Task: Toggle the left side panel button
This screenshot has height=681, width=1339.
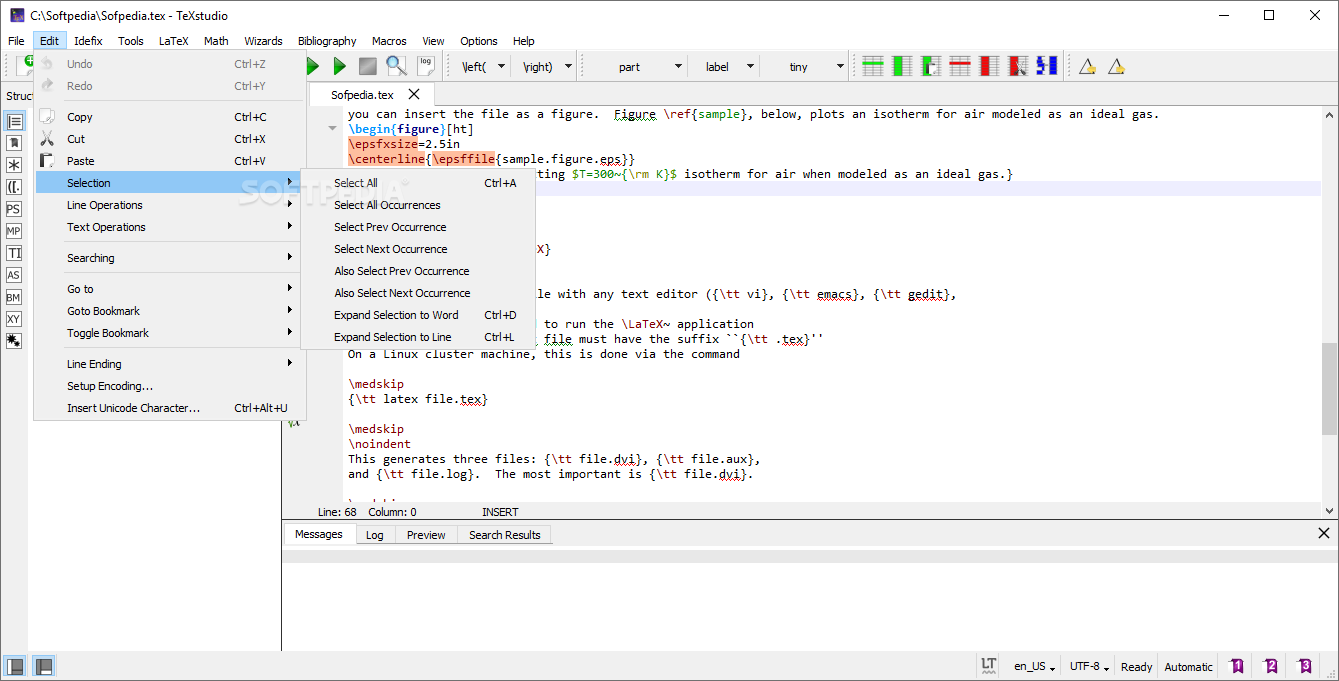Action: [16, 666]
